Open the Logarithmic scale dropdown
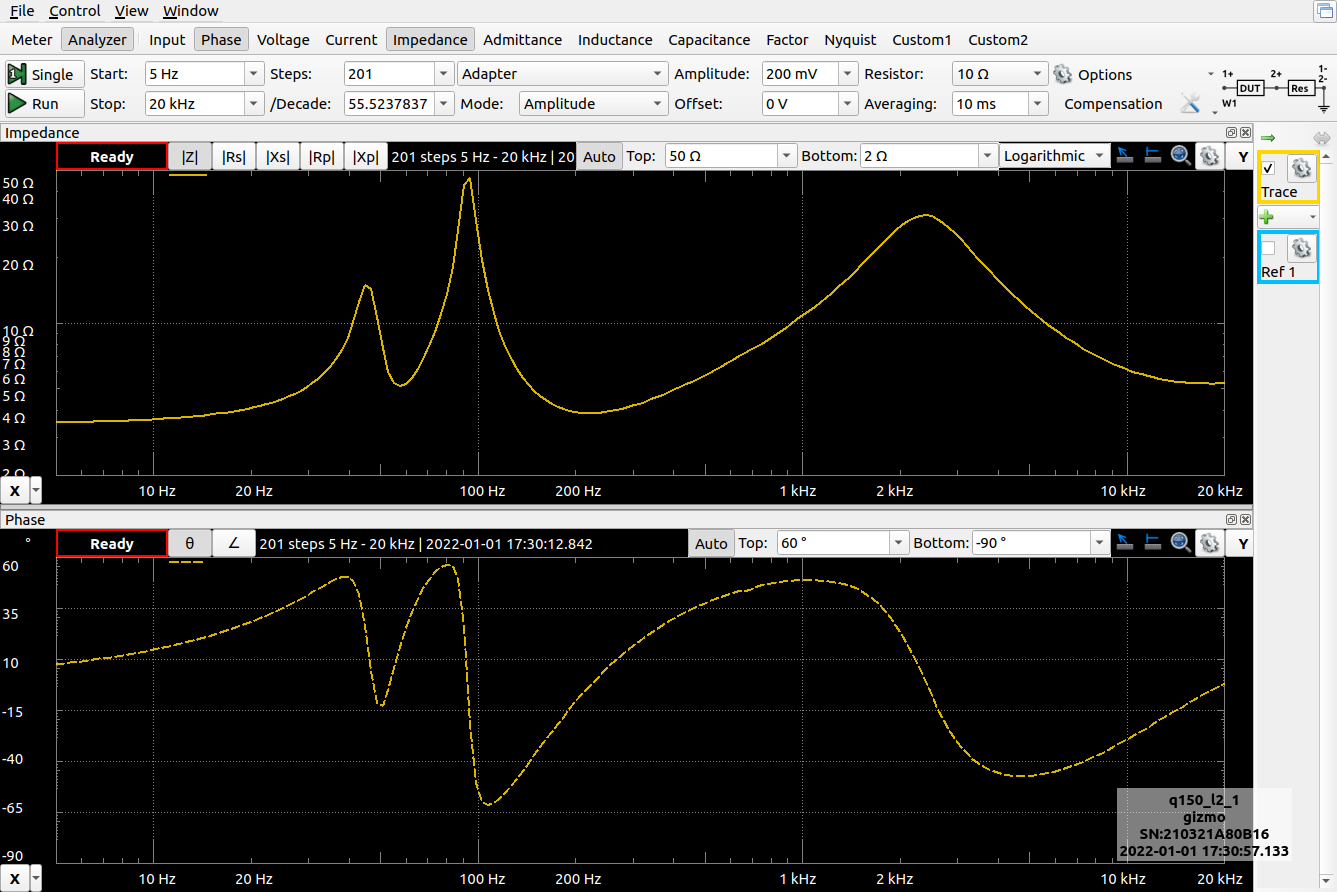 (1055, 156)
